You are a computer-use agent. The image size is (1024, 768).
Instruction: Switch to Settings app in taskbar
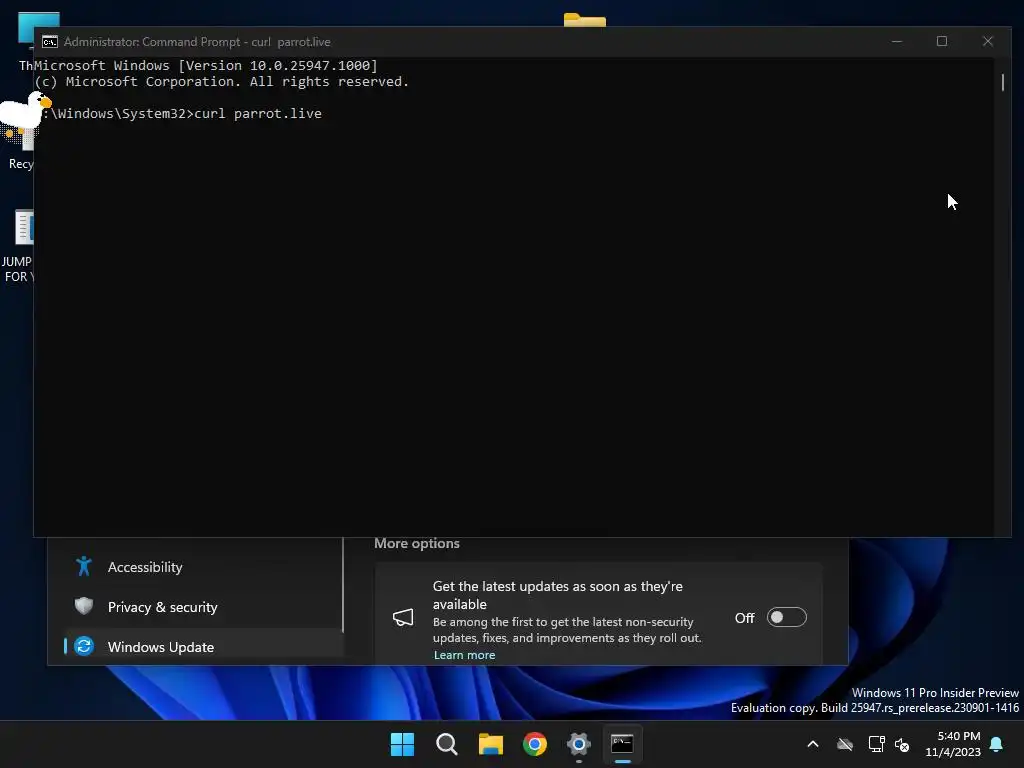click(x=579, y=744)
